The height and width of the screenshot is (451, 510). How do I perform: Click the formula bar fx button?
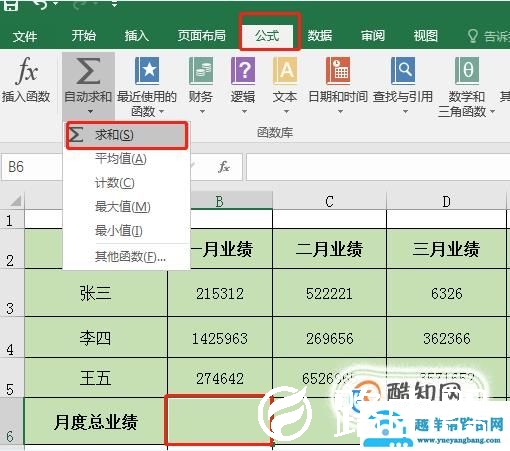[224, 167]
